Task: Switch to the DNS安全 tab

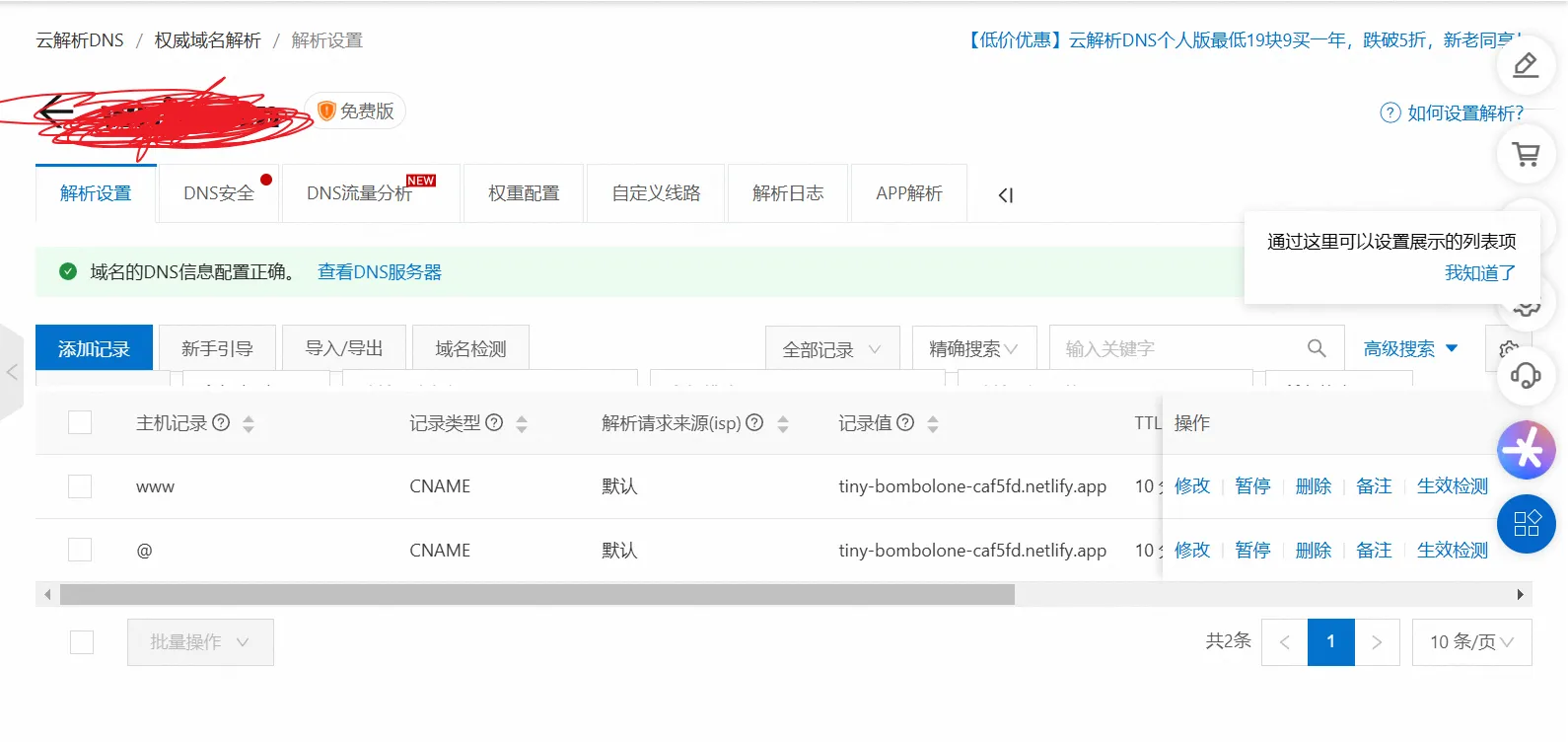Action: click(219, 193)
